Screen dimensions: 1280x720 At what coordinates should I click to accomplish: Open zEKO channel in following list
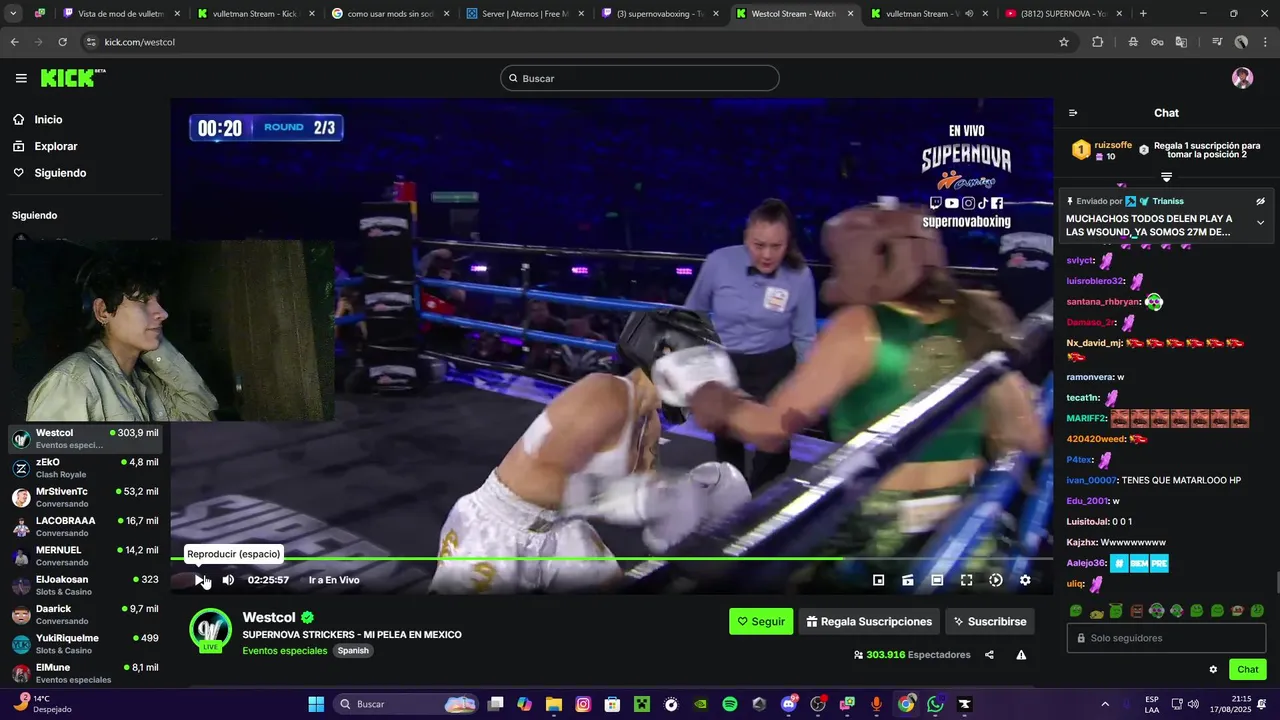tap(85, 468)
